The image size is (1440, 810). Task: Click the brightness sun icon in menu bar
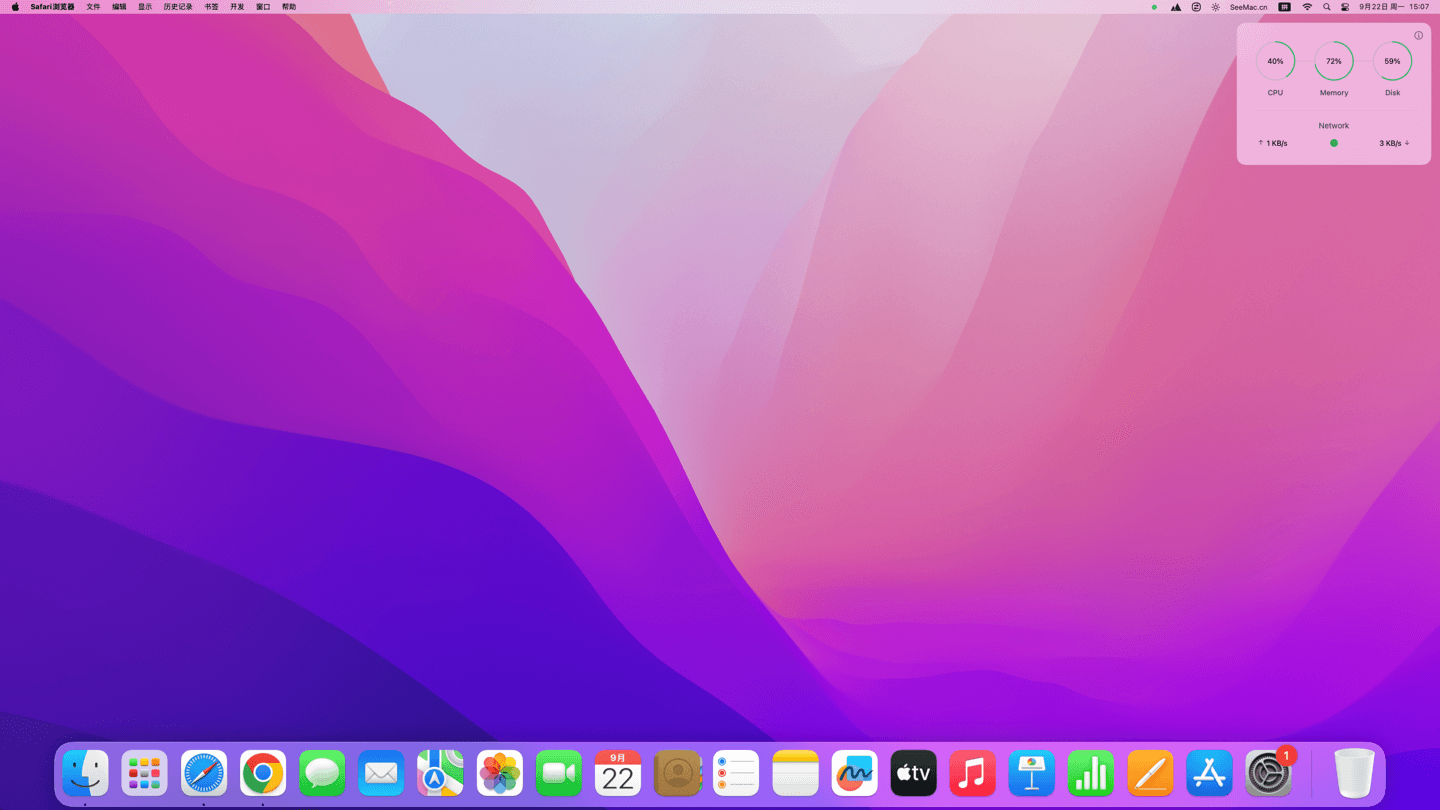click(1216, 7)
